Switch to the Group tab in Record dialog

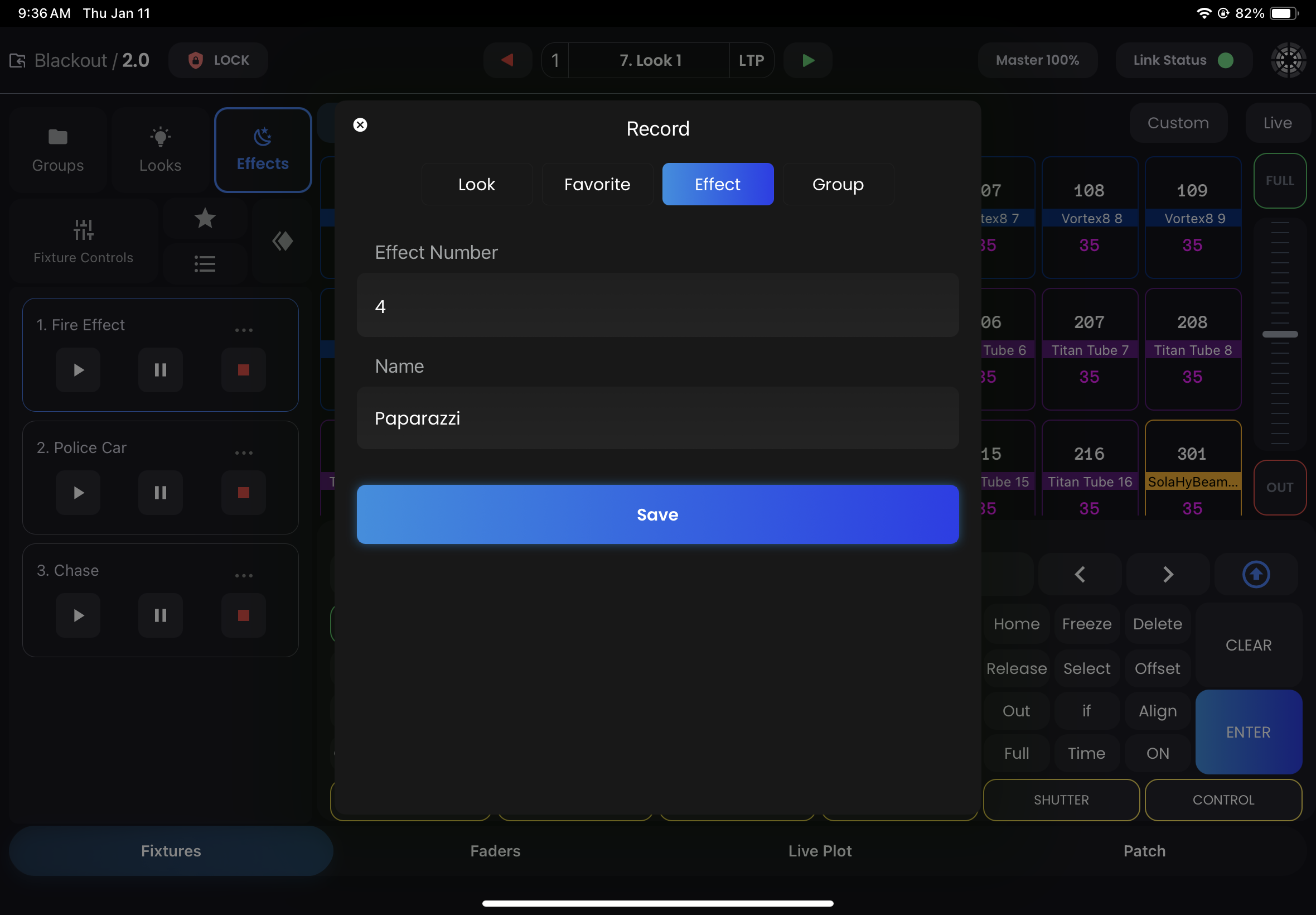[837, 184]
